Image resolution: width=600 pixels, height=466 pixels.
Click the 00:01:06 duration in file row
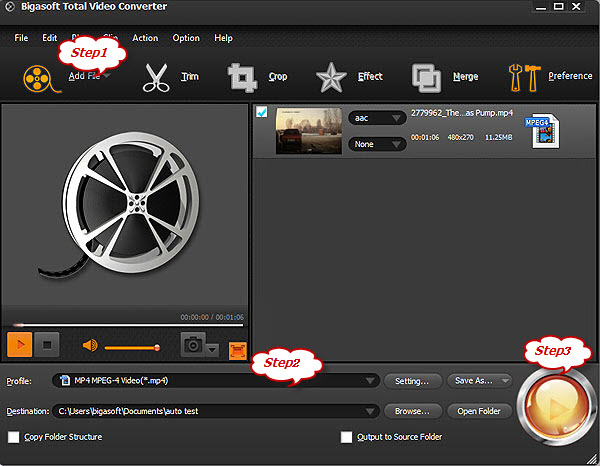pyautogui.click(x=425, y=137)
